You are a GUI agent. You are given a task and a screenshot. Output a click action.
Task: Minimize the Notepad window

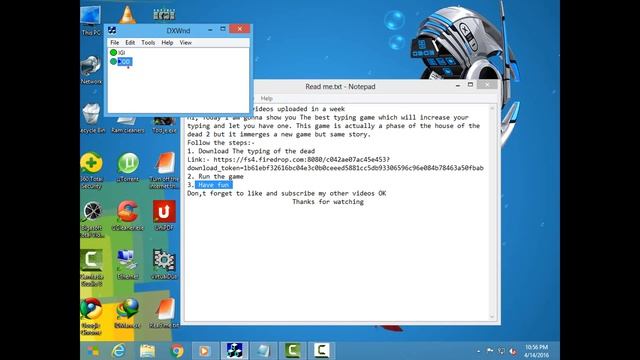pos(458,85)
